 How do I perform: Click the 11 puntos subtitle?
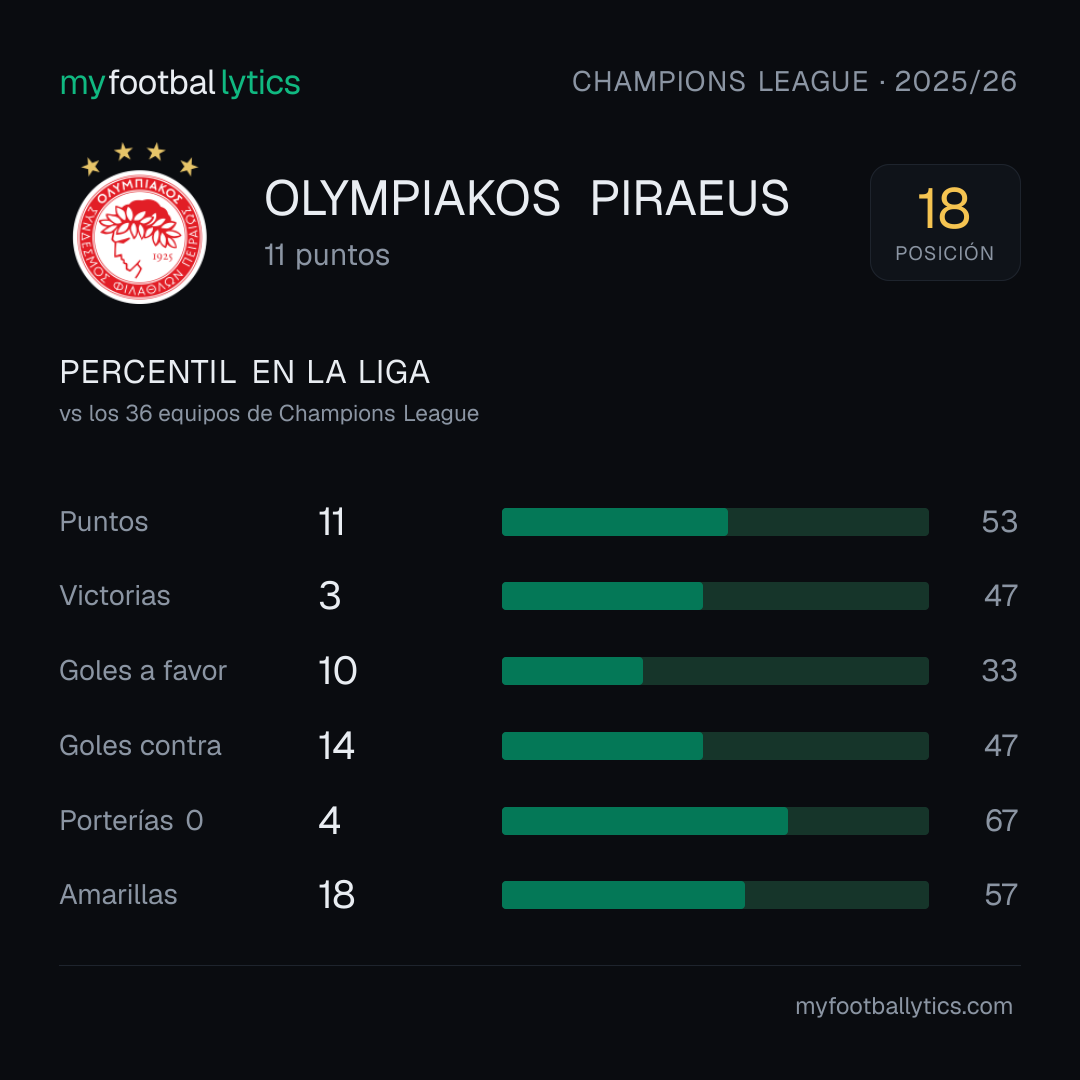coord(327,256)
